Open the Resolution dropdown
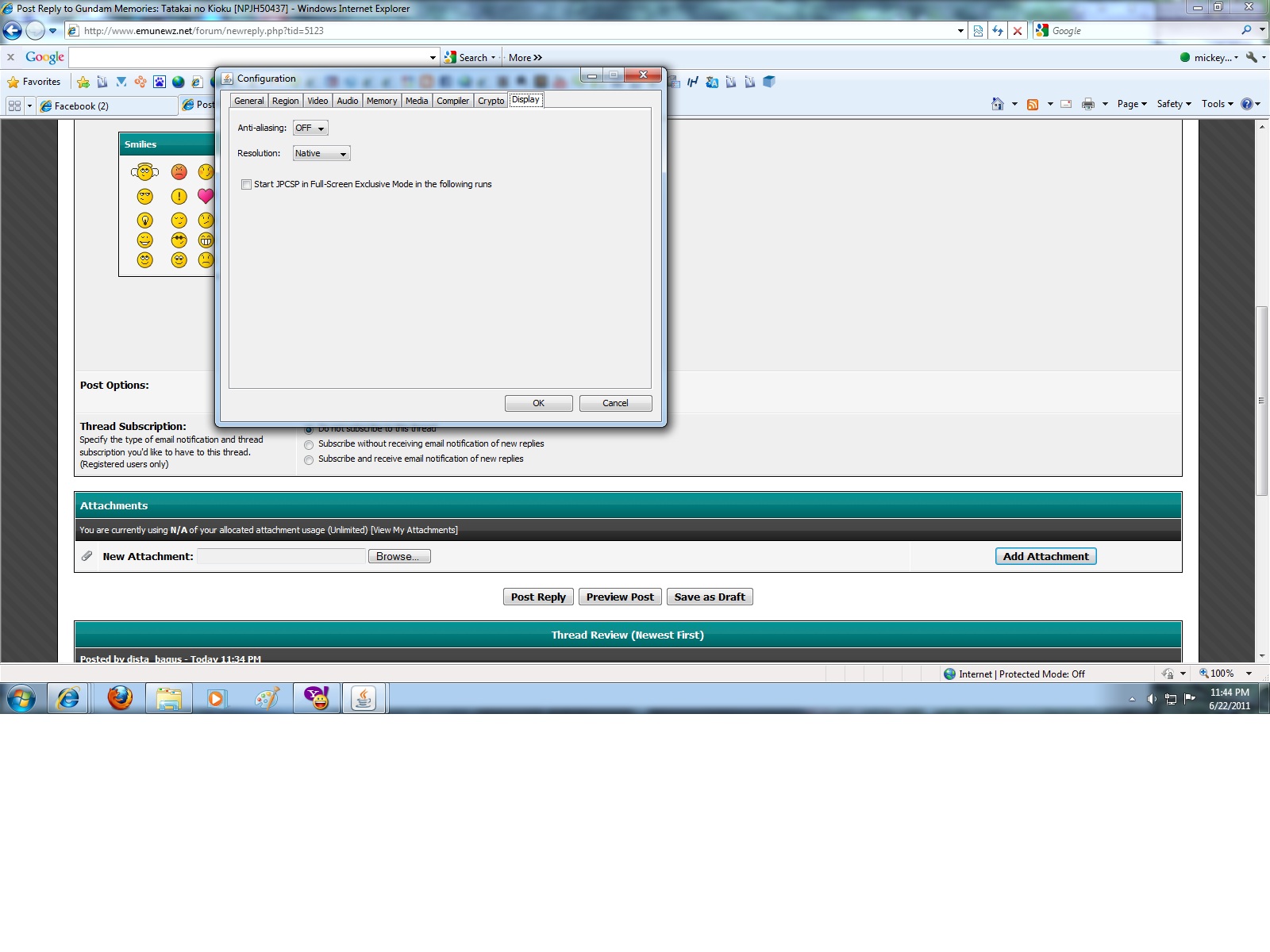This screenshot has width=1270, height=952. [x=321, y=153]
